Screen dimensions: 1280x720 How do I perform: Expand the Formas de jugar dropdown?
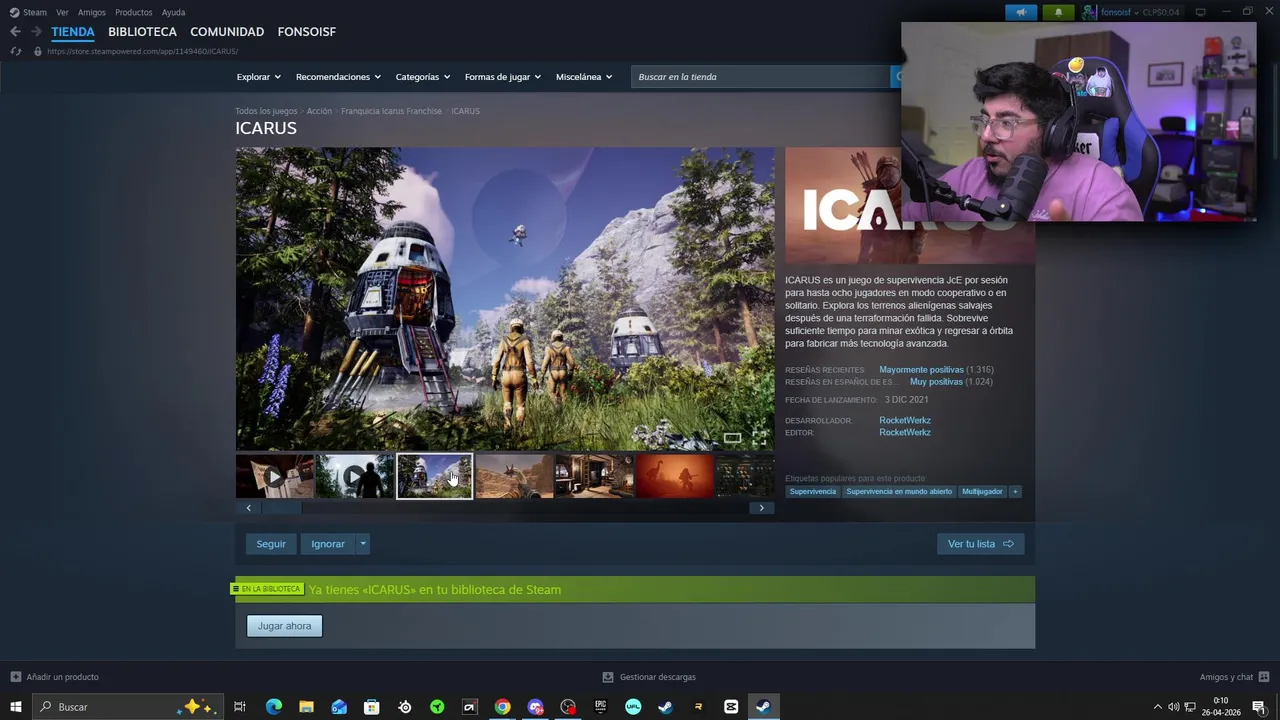[x=502, y=77]
